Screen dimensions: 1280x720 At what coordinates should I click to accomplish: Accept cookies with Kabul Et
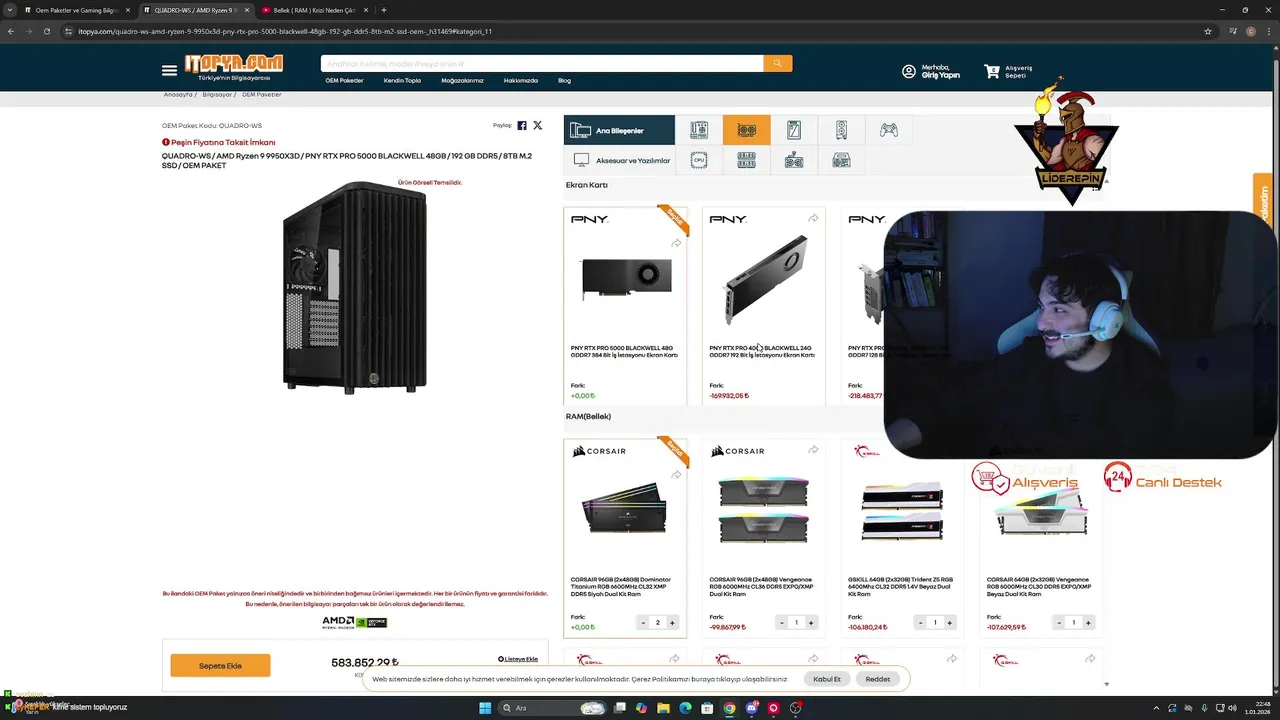click(827, 679)
